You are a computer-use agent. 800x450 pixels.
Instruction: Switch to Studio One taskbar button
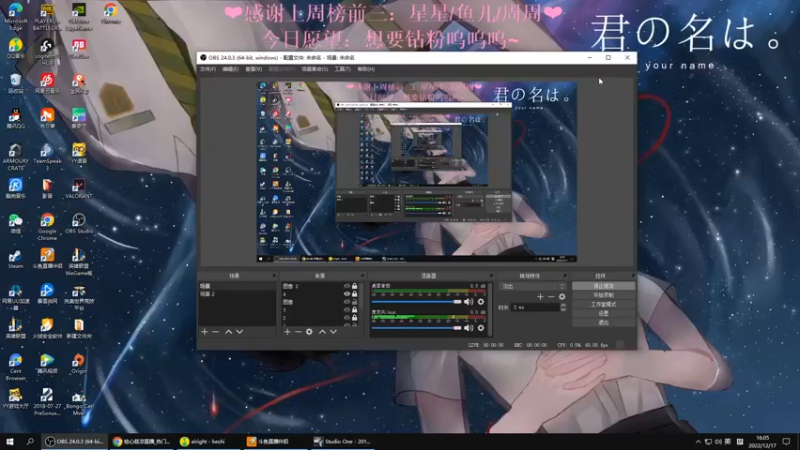point(343,442)
